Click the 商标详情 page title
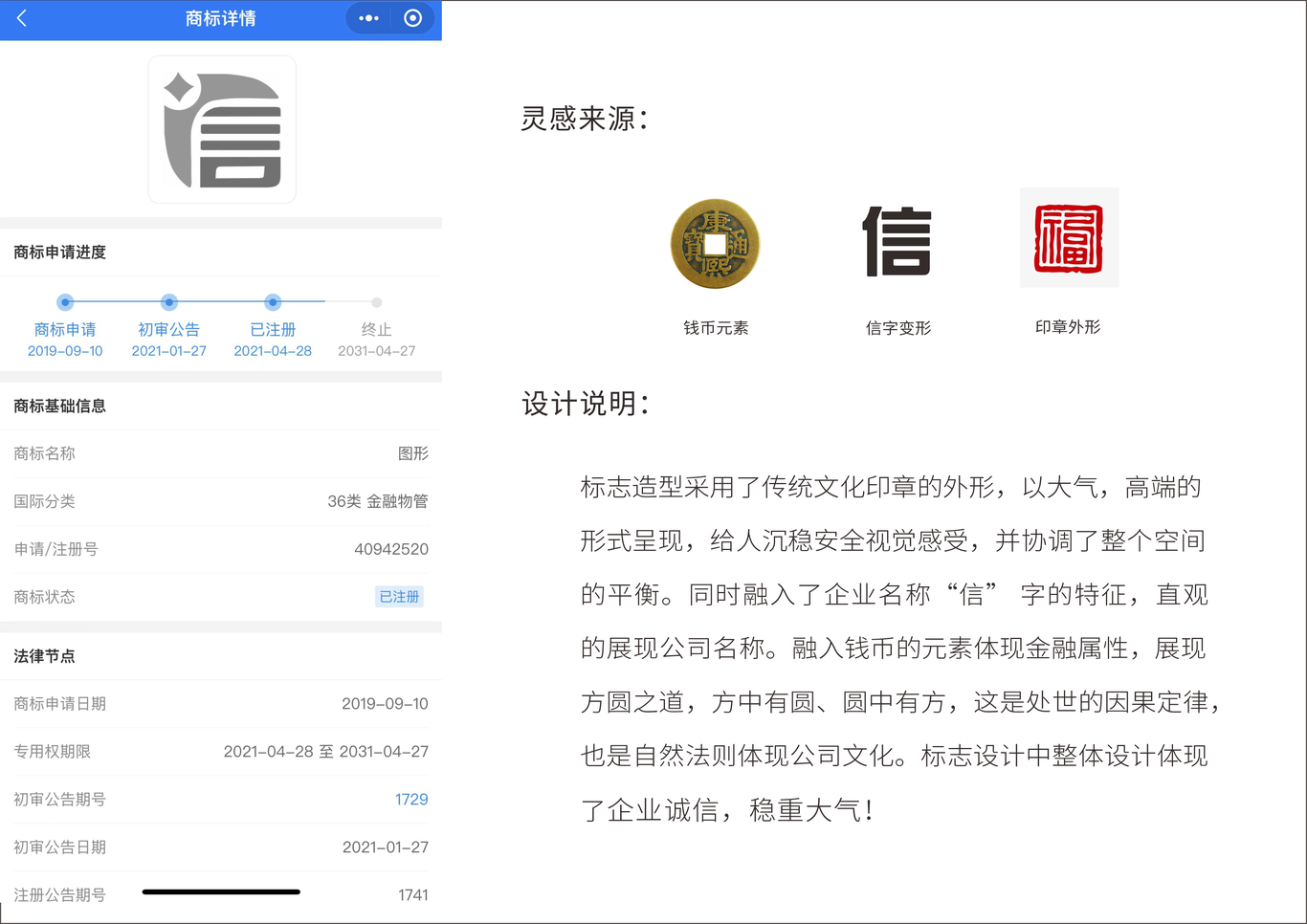This screenshot has height=924, width=1307. coord(221,18)
